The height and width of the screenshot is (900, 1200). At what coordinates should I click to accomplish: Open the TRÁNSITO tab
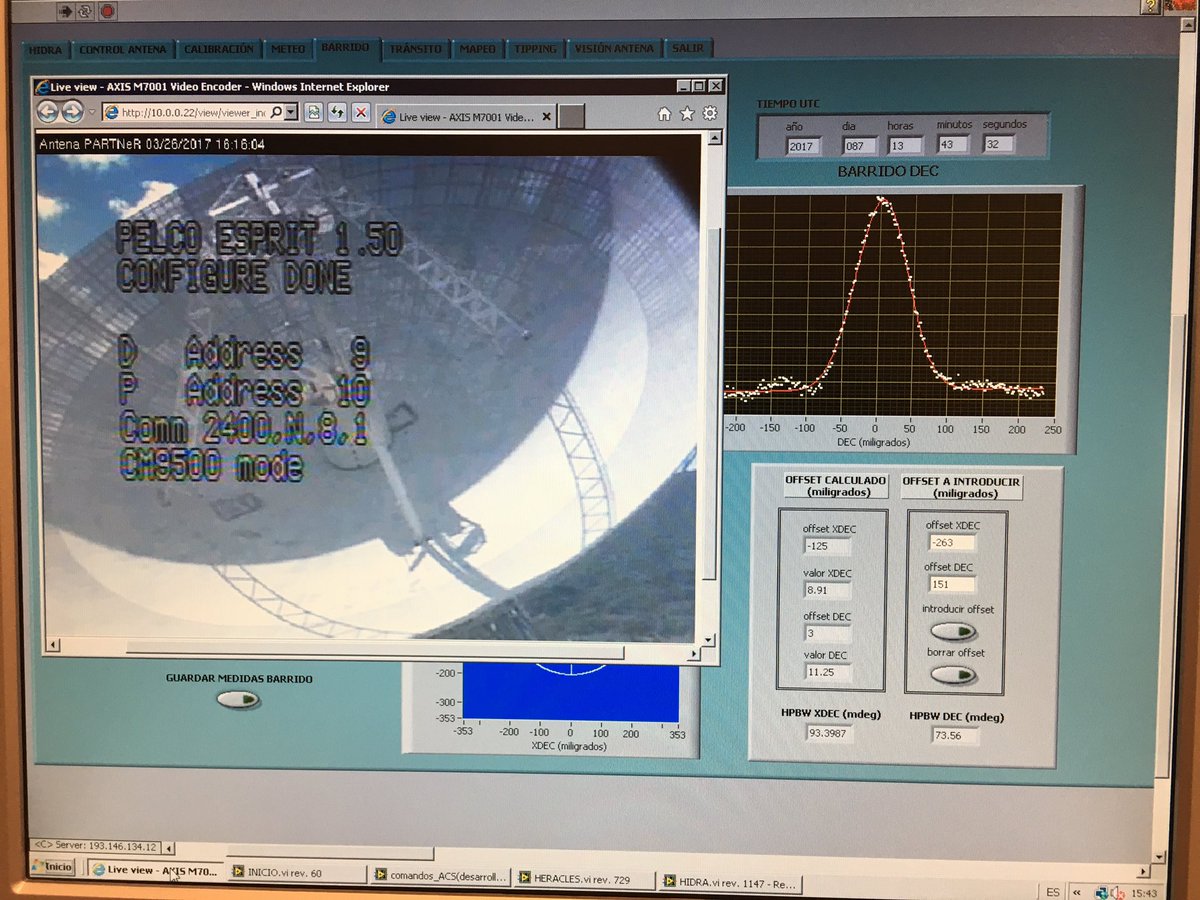tap(416, 48)
